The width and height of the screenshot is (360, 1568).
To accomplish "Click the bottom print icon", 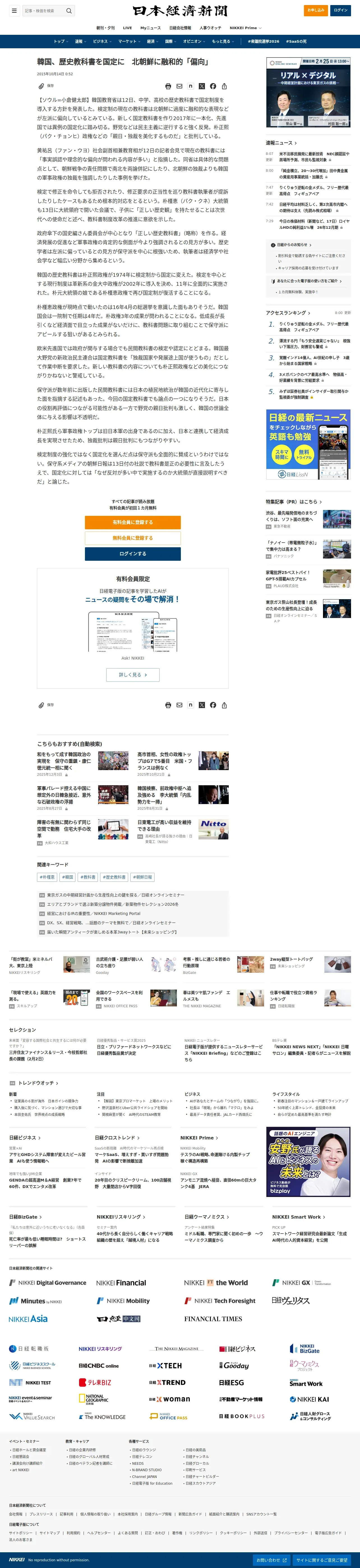I will coord(169,706).
